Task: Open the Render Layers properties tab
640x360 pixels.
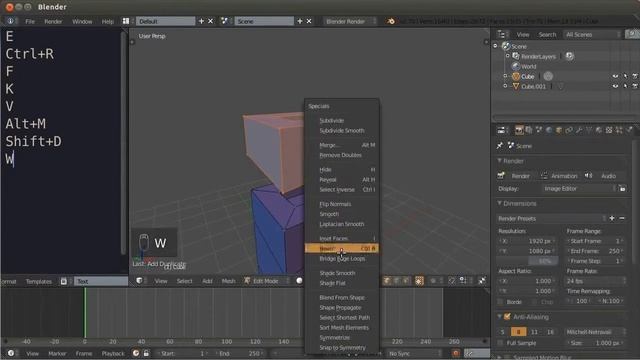Action: click(529, 130)
